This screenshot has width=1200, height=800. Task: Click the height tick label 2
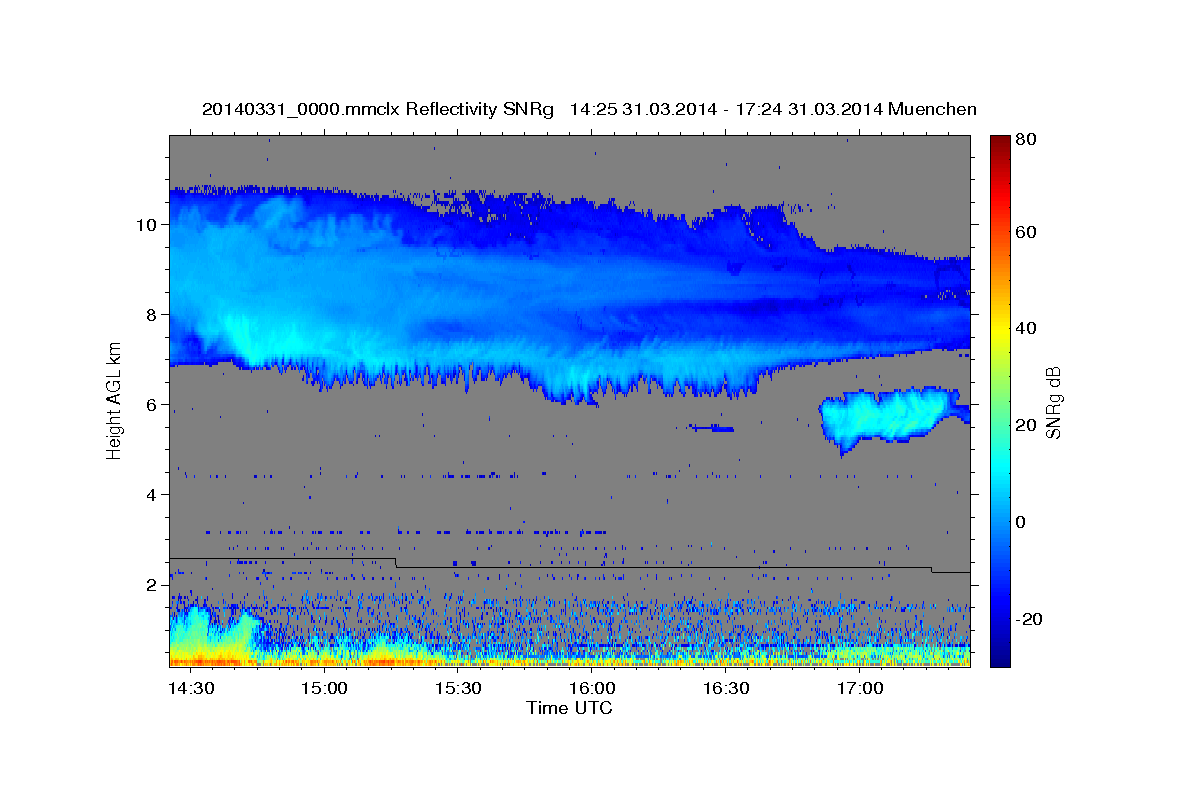[x=151, y=585]
